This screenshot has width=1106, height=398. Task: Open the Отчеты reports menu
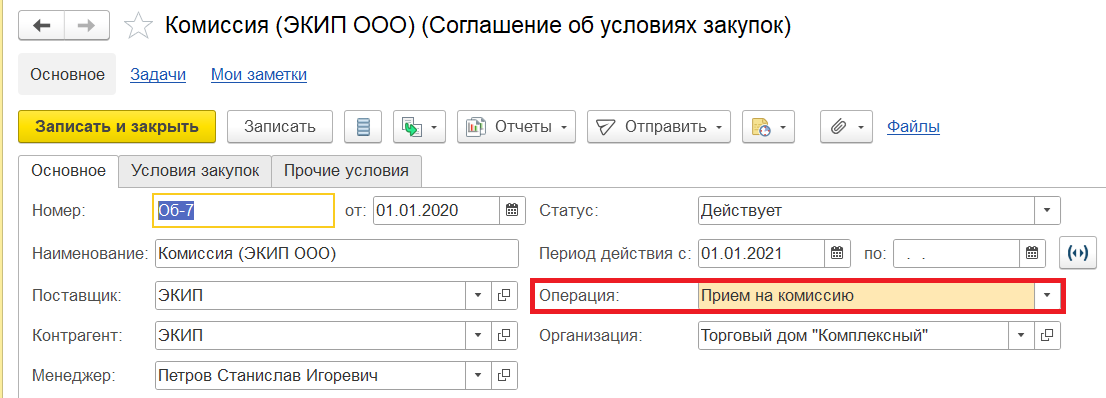(x=516, y=127)
